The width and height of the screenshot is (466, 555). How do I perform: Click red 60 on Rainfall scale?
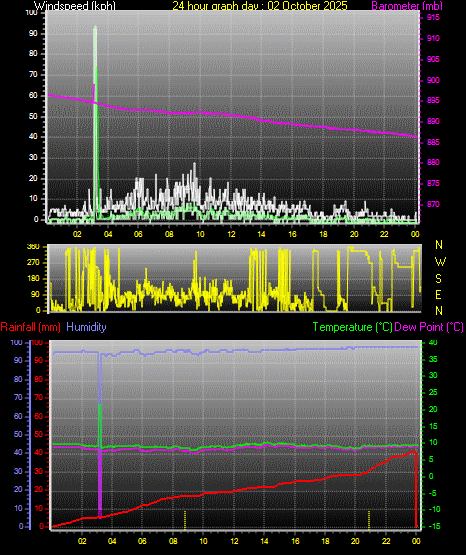39,416
